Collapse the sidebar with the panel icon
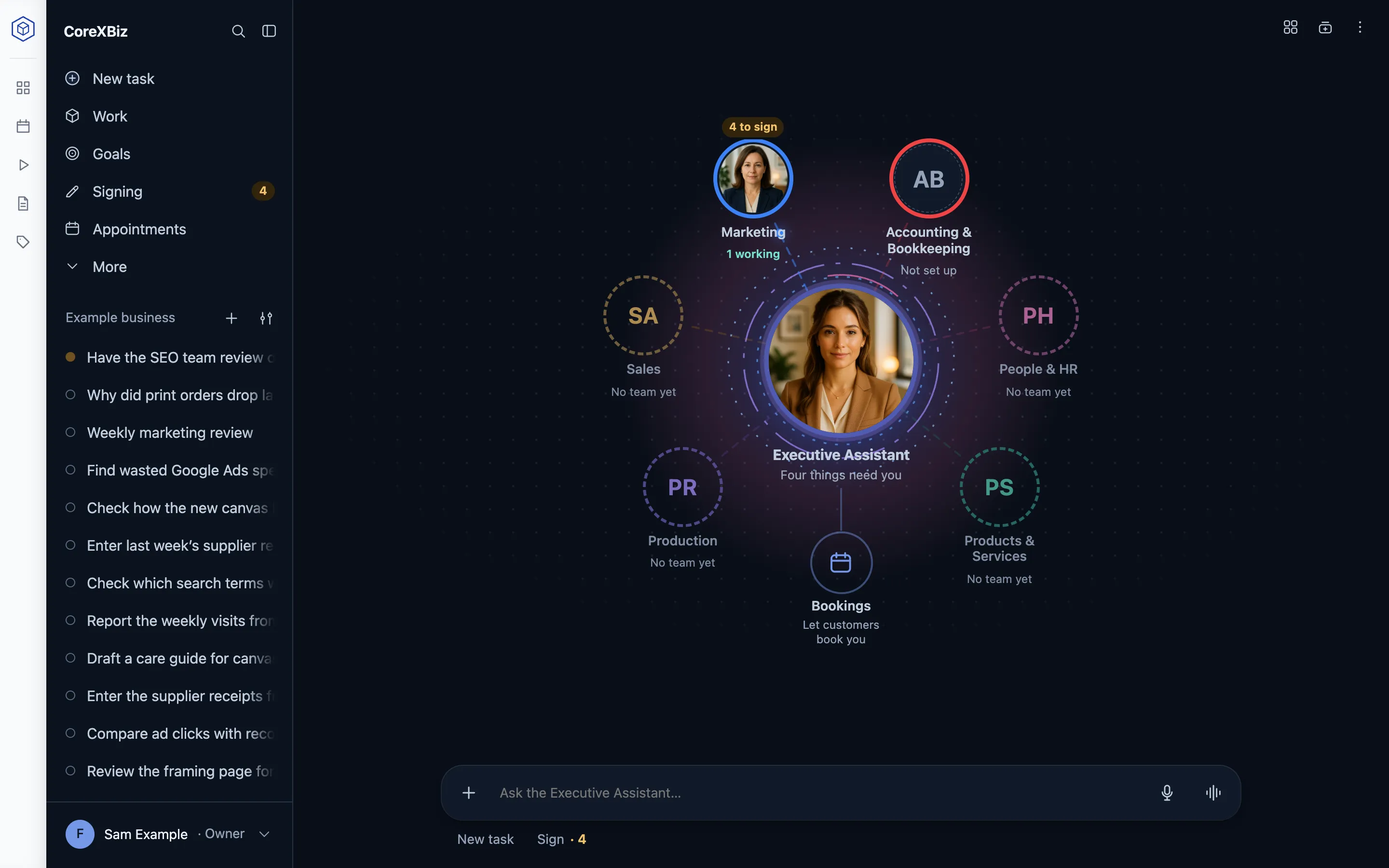This screenshot has height=868, width=1389. 269,31
